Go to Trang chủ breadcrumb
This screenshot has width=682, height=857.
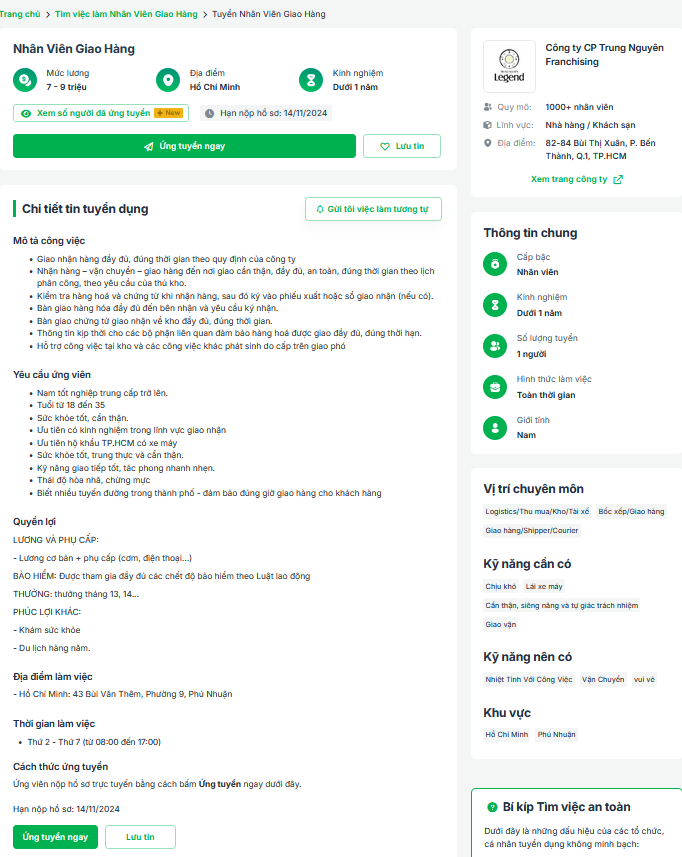coord(20,14)
